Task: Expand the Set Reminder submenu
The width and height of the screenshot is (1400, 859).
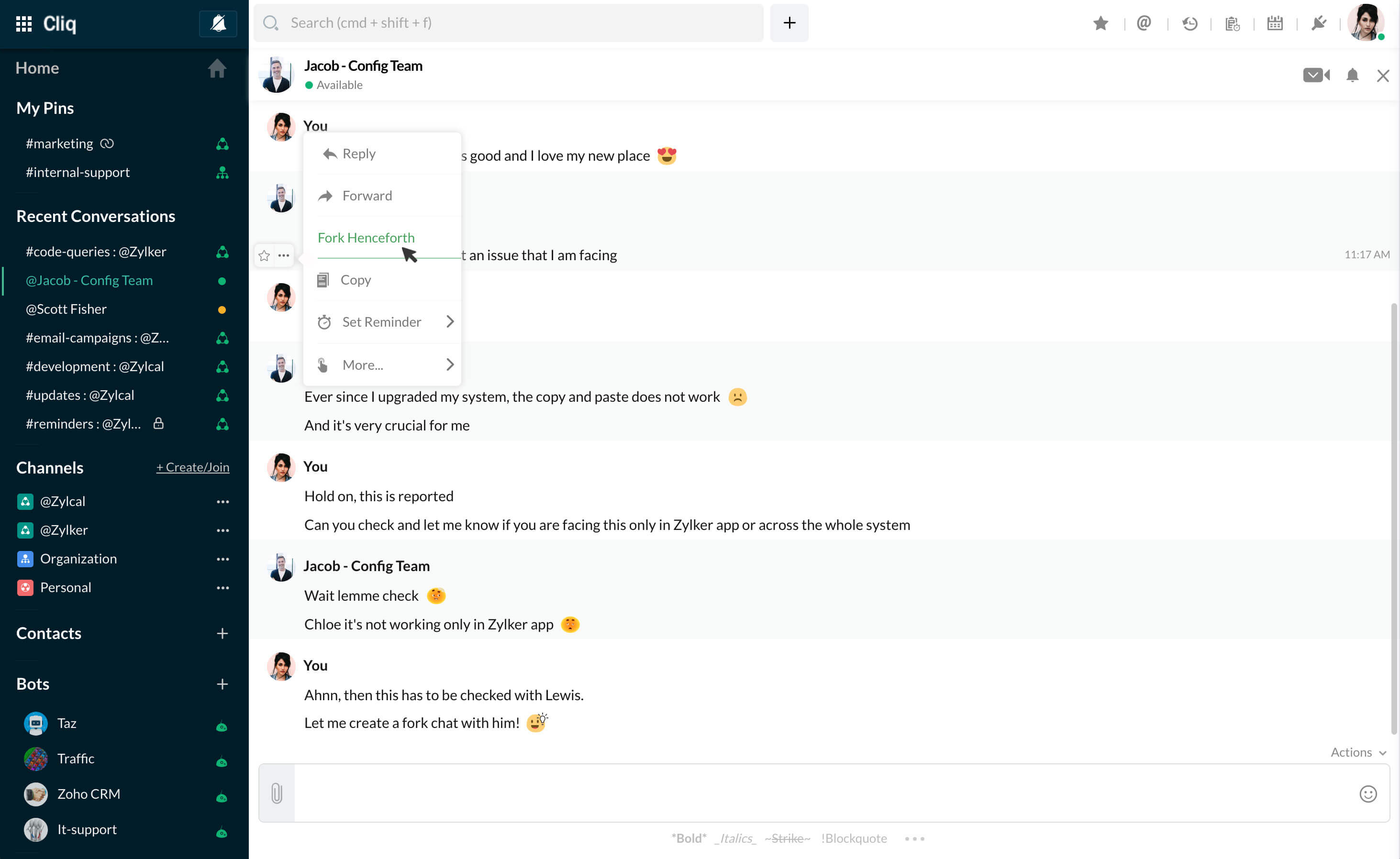Action: [382, 321]
